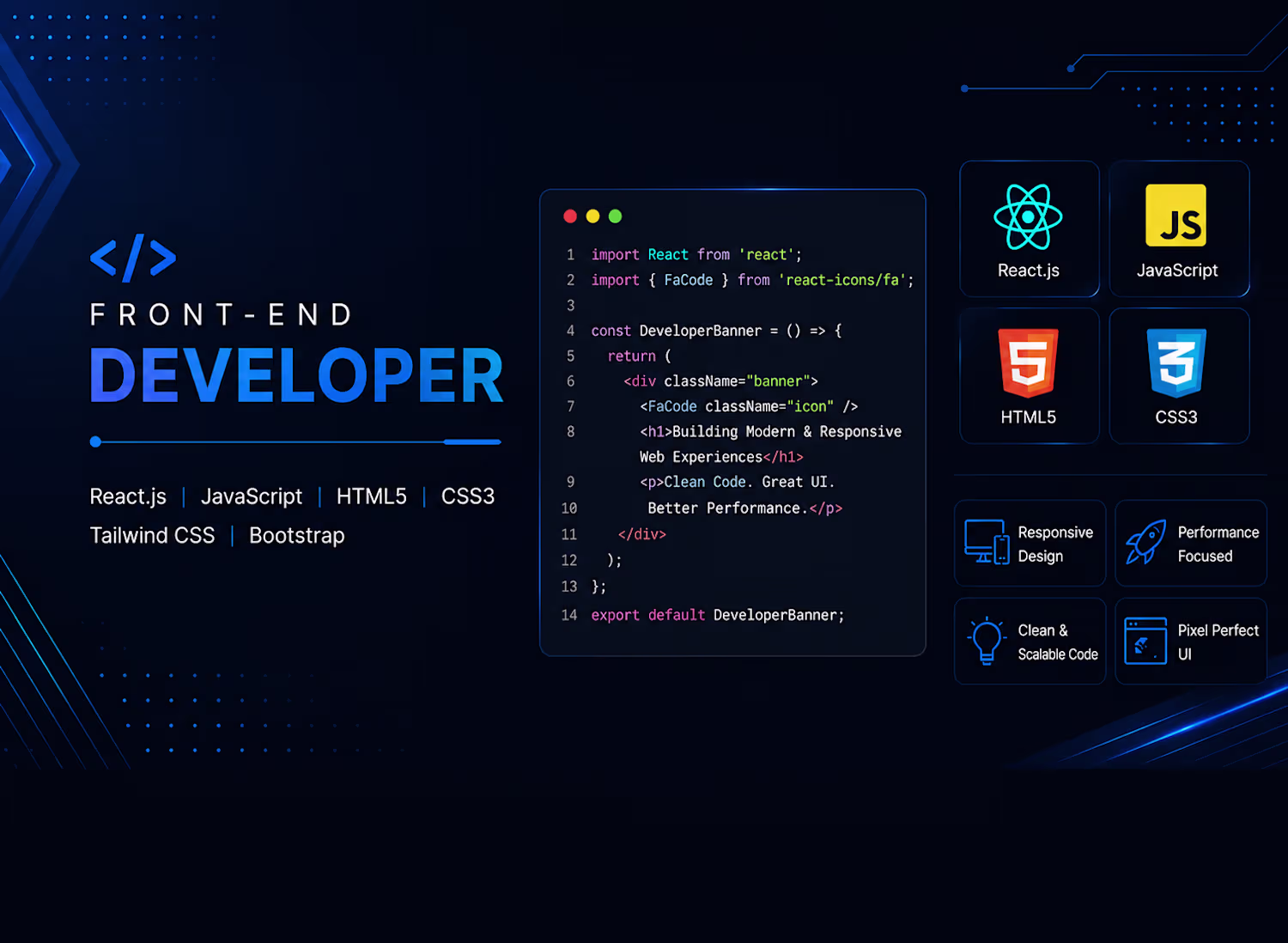Click "JavaScript" in the skills list under DEVELOPER
Screen dimensions: 1288x943
252,497
